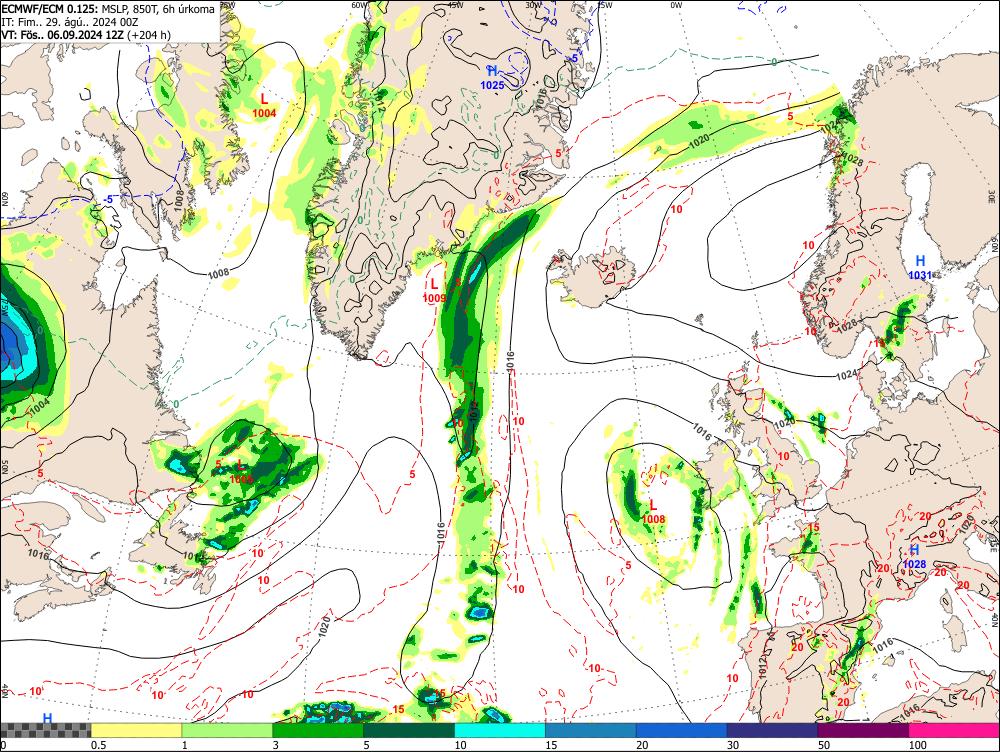Click the yellow 0.5–1 legend swatch
Image resolution: width=1000 pixels, height=752 pixels.
(136, 730)
